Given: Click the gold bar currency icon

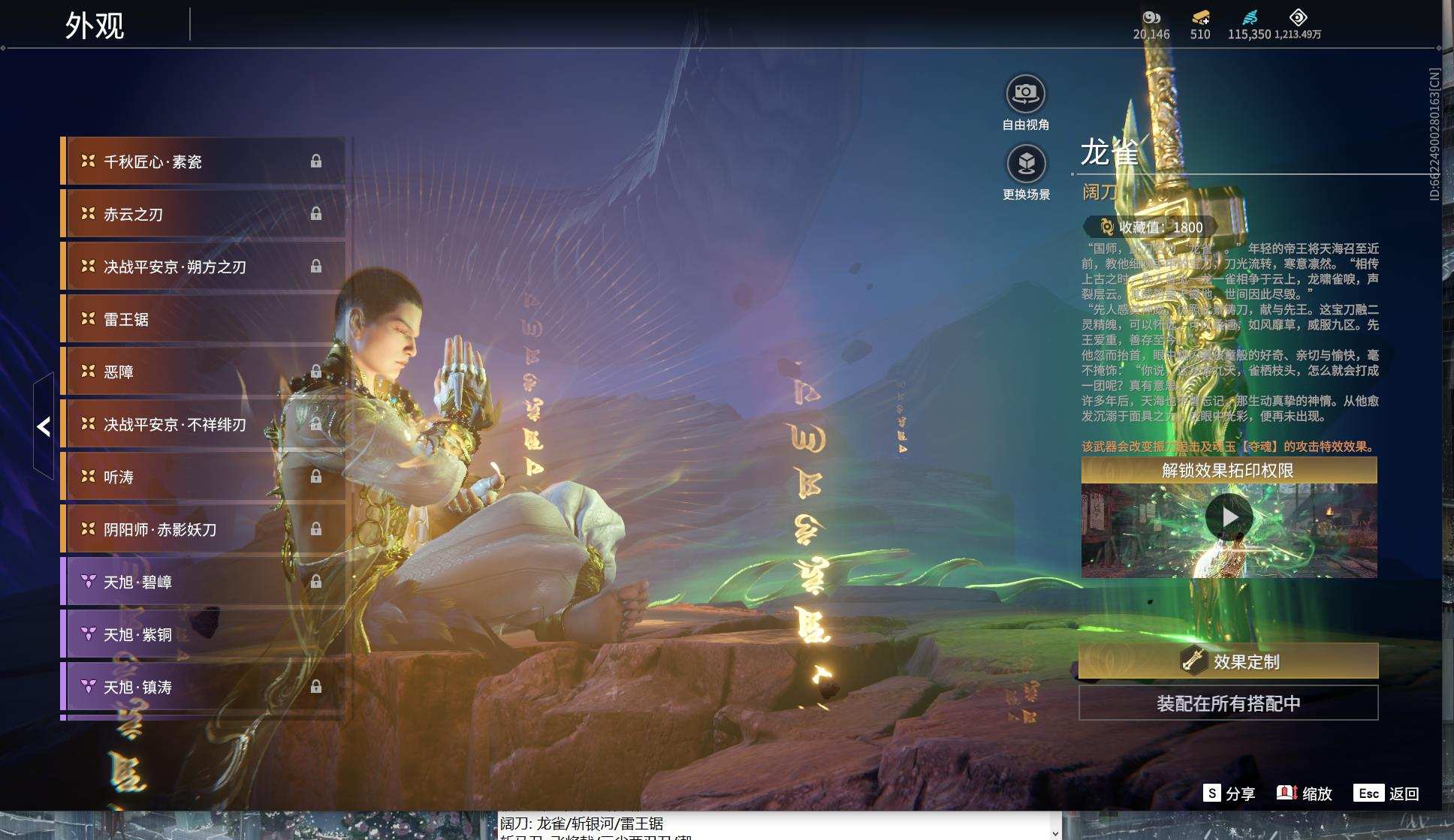Looking at the screenshot, I should pos(1200,17).
